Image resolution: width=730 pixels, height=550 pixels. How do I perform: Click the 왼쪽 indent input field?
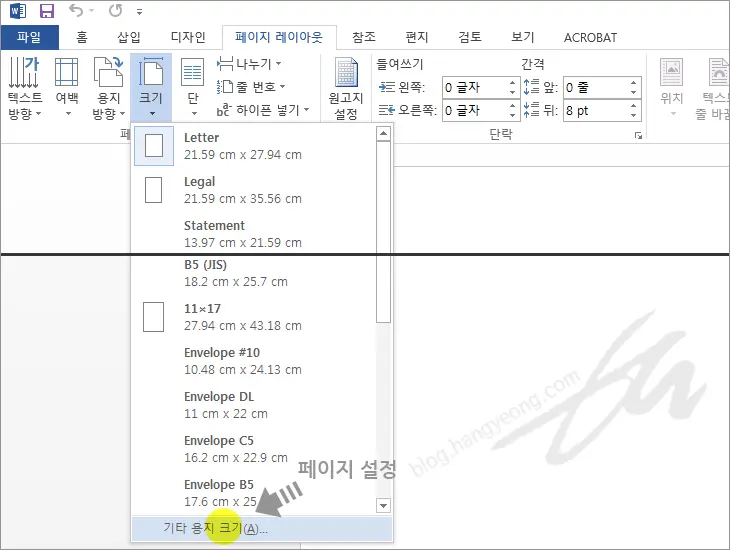point(475,88)
